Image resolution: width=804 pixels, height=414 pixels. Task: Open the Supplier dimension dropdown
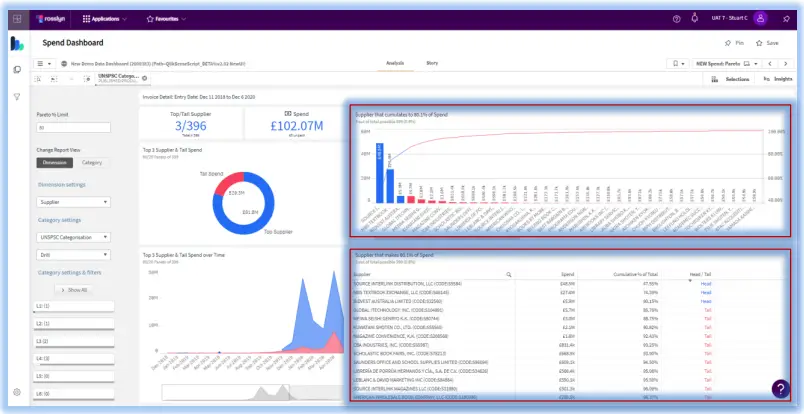pyautogui.click(x=73, y=202)
